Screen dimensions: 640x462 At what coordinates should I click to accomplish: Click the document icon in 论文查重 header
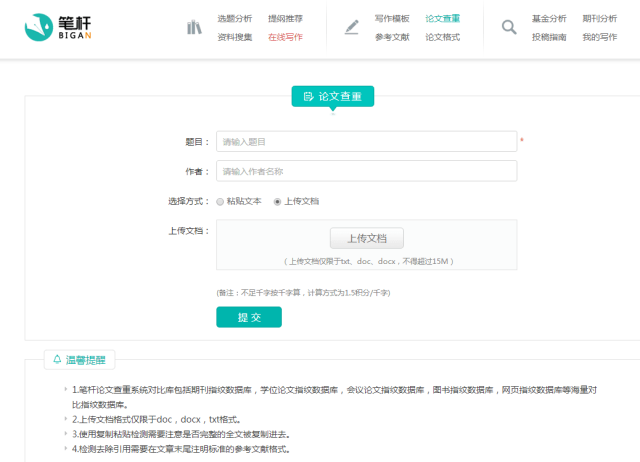point(308,96)
